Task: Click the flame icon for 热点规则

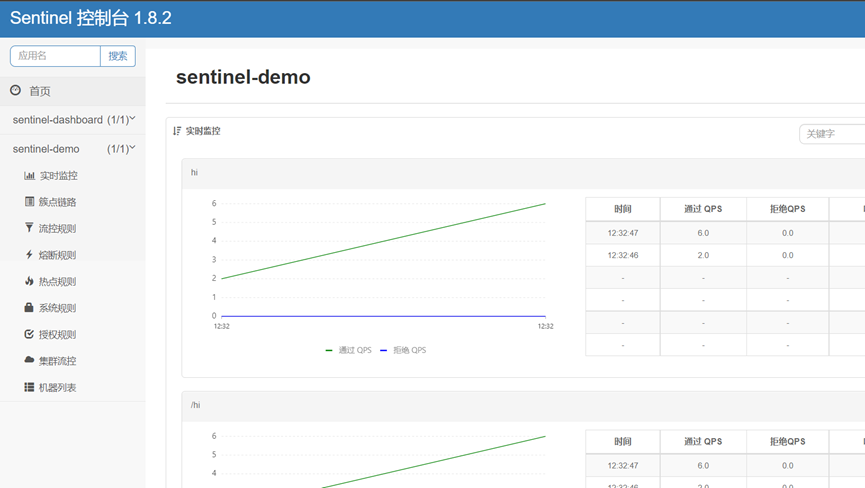Action: (29, 281)
